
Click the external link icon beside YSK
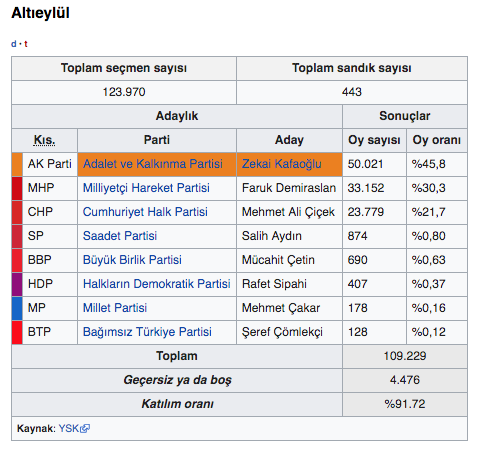coord(85,429)
